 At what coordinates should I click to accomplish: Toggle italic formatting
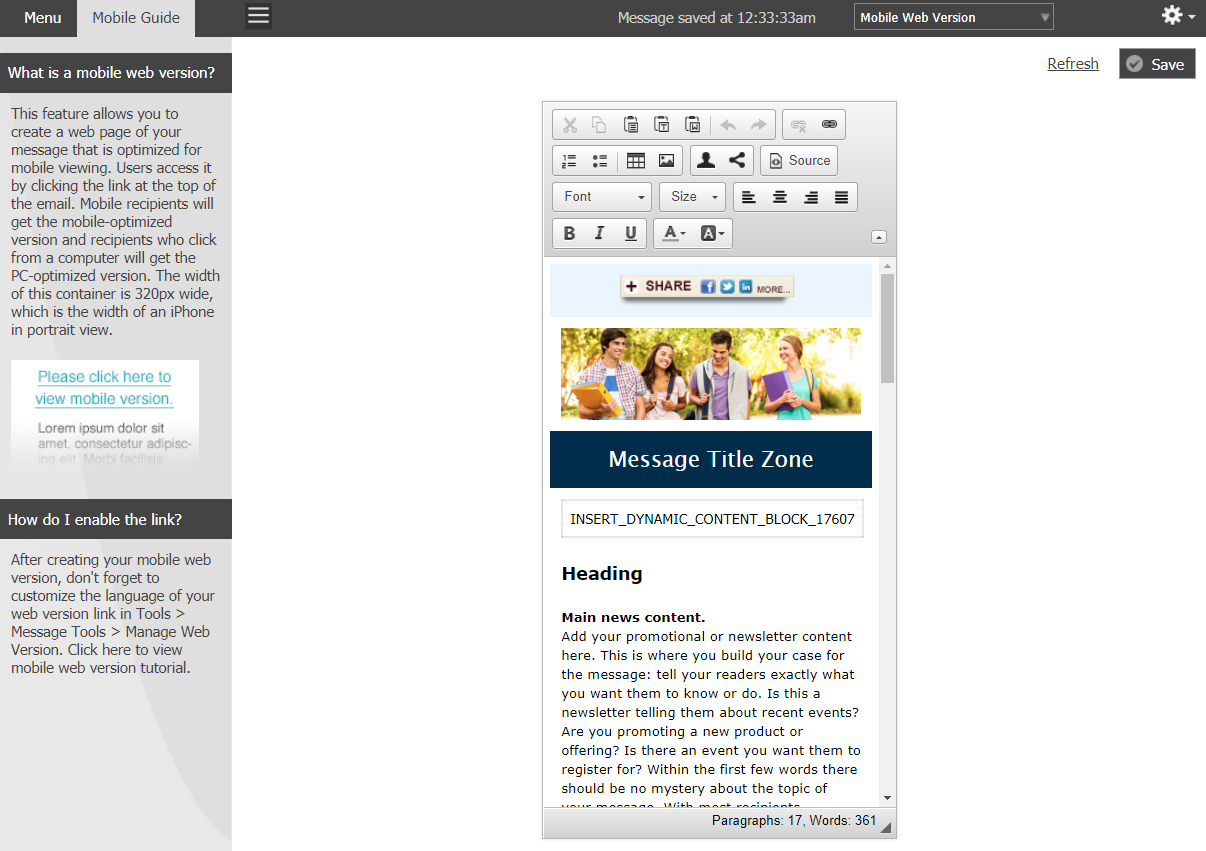coord(600,234)
